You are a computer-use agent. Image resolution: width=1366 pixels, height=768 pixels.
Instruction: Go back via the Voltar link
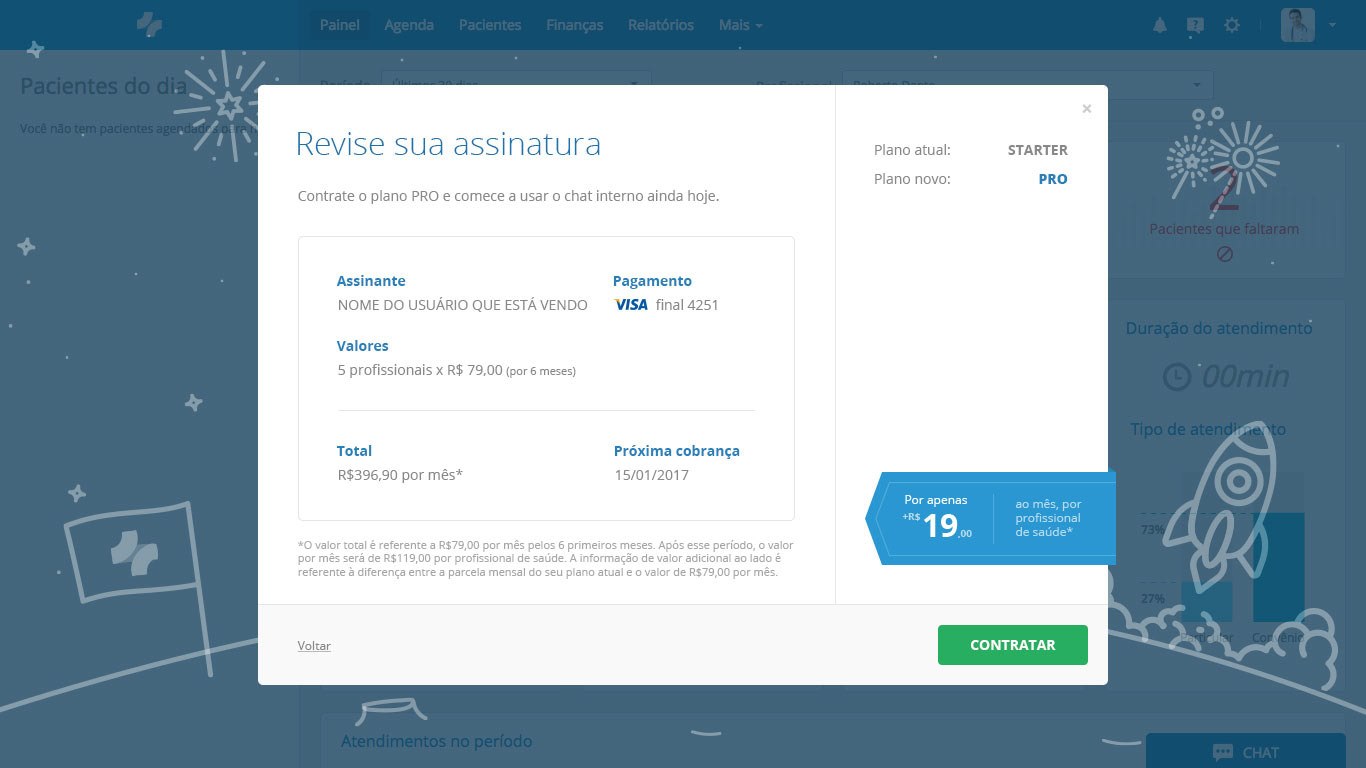(x=314, y=646)
